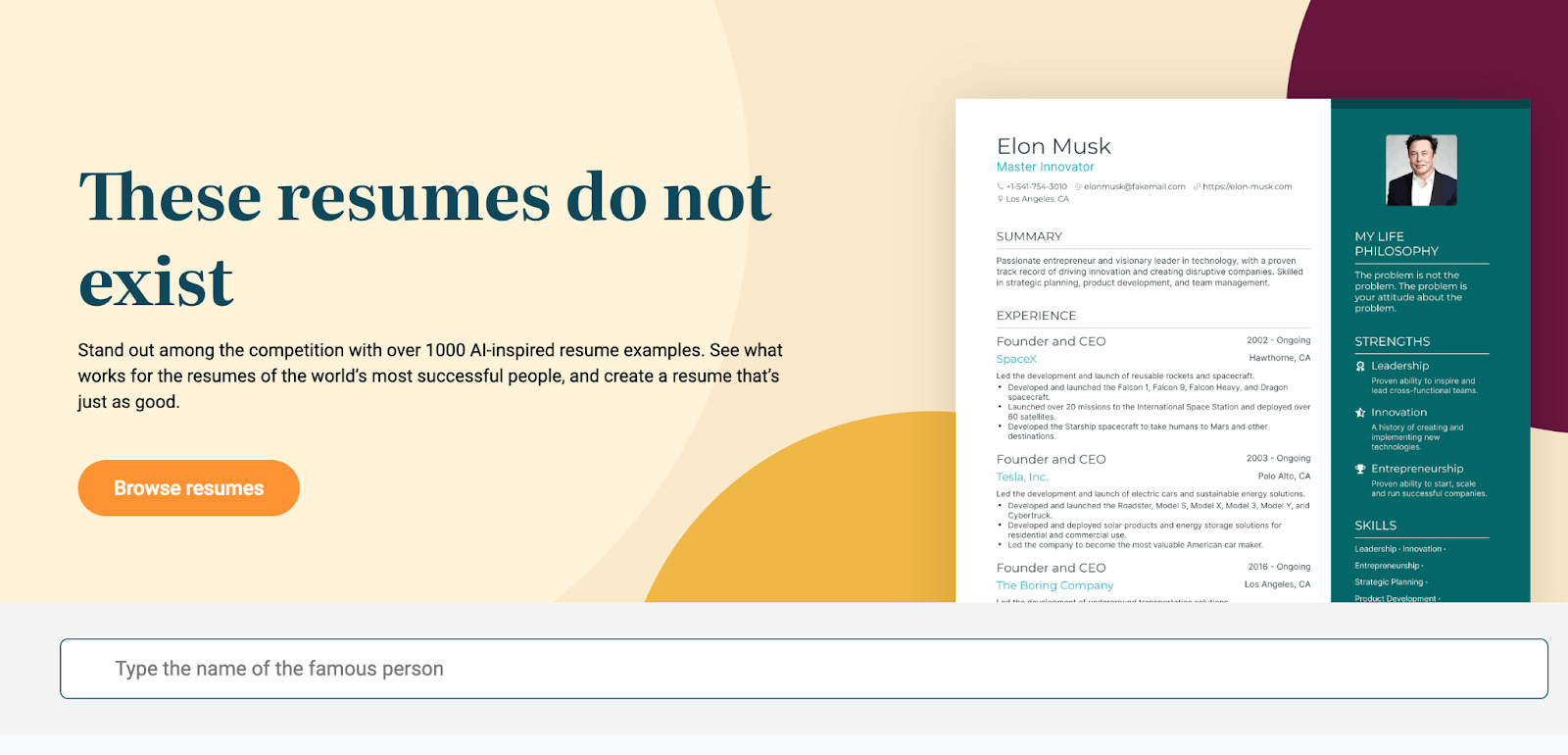Click the Innovation star icon
The height and width of the screenshot is (755, 1568).
click(1360, 413)
